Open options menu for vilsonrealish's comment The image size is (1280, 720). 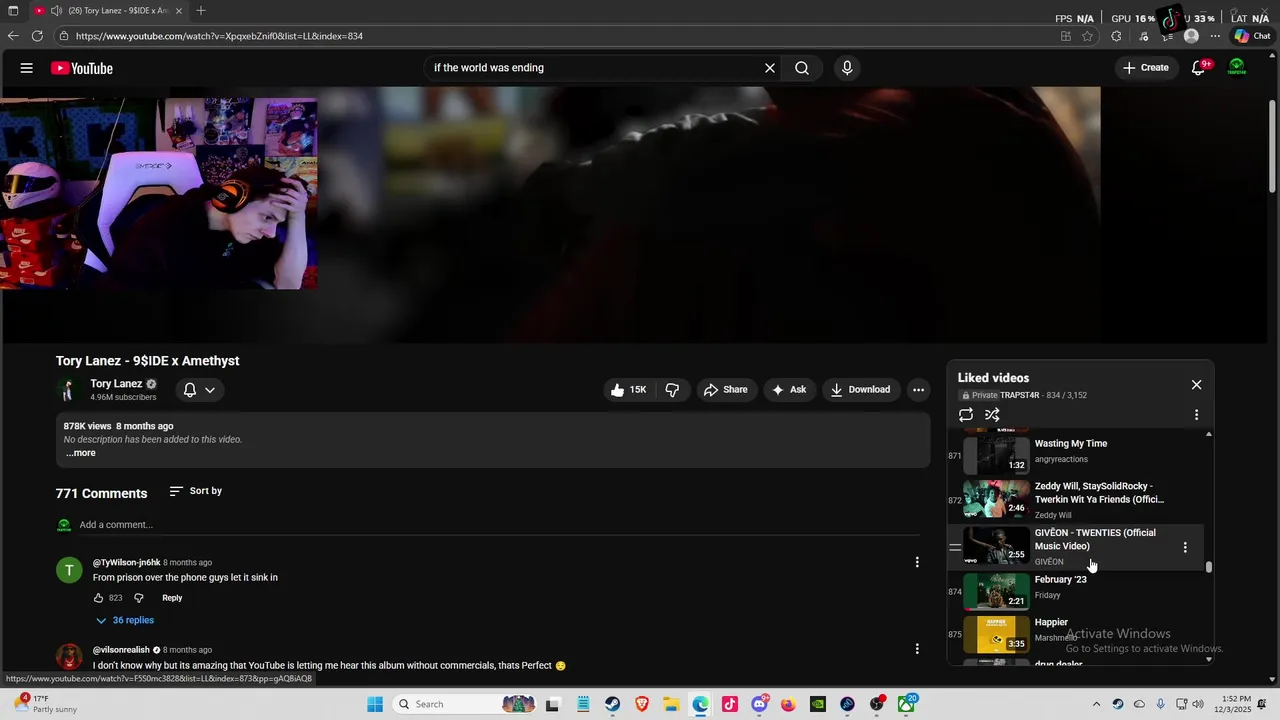917,649
